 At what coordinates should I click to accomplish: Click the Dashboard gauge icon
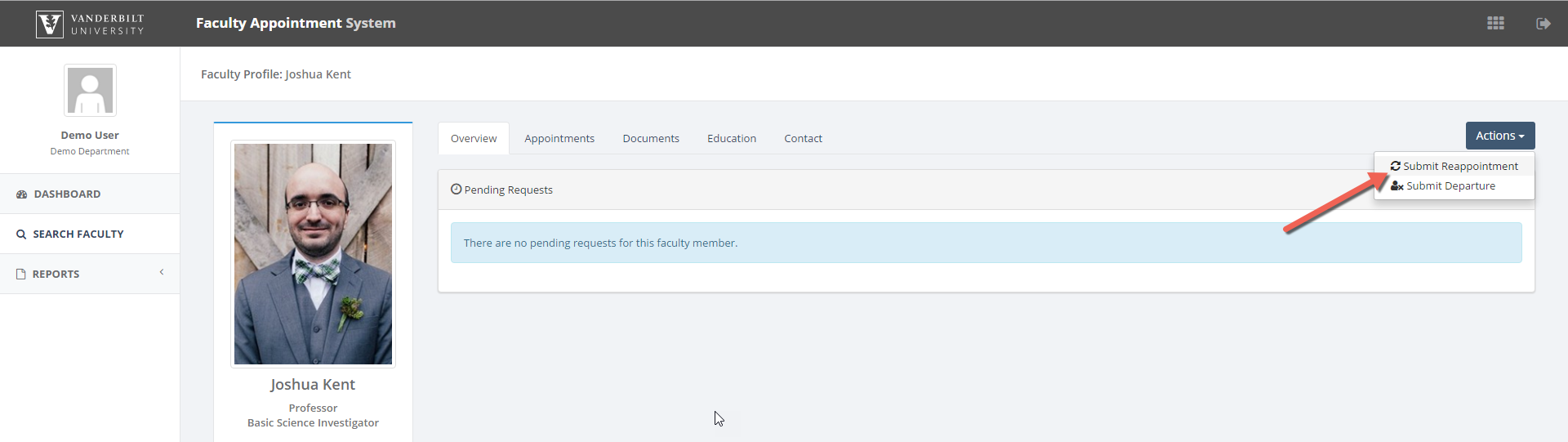22,194
